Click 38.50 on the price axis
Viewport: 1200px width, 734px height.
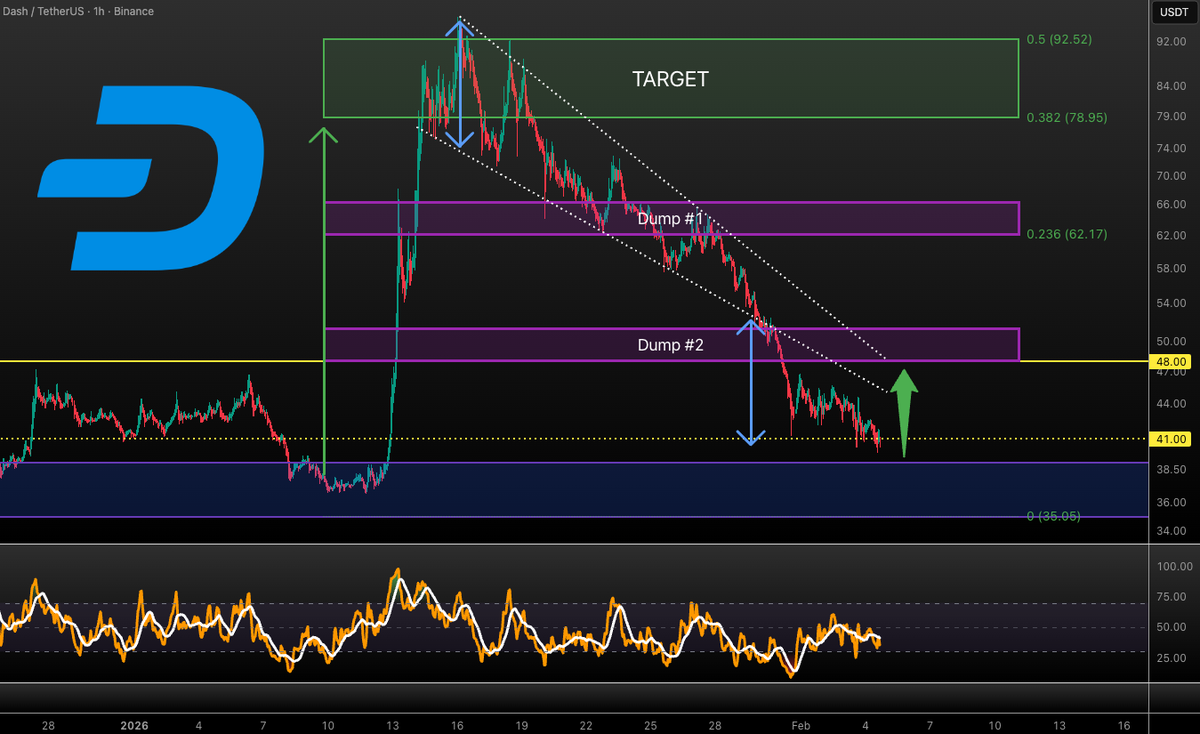1171,468
